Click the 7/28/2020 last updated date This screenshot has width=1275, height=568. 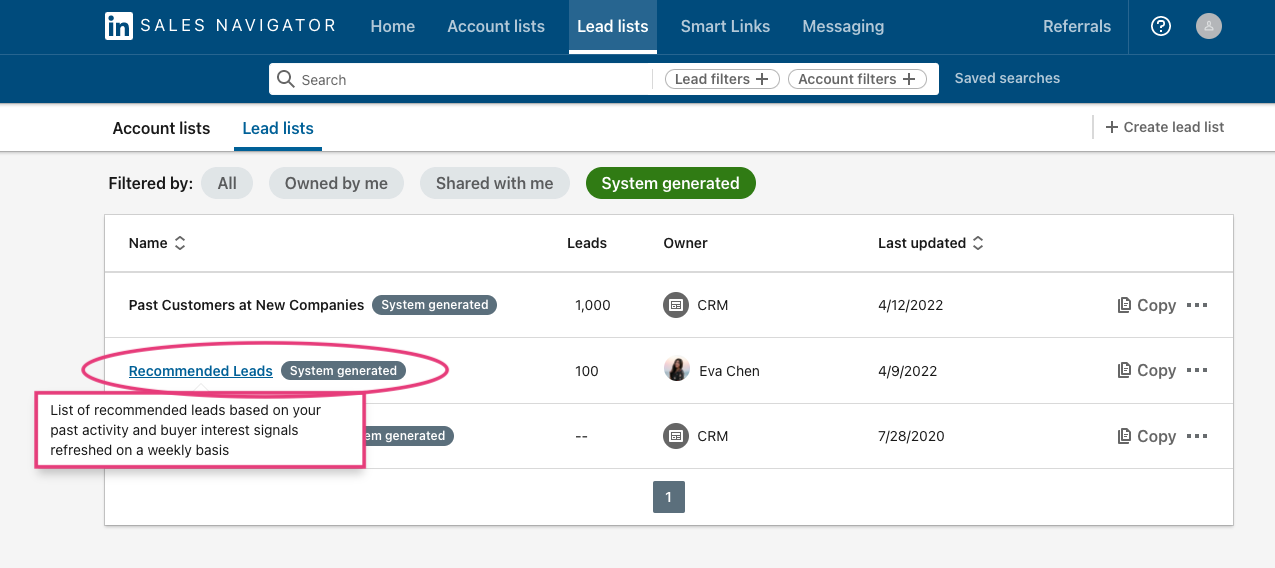click(911, 436)
